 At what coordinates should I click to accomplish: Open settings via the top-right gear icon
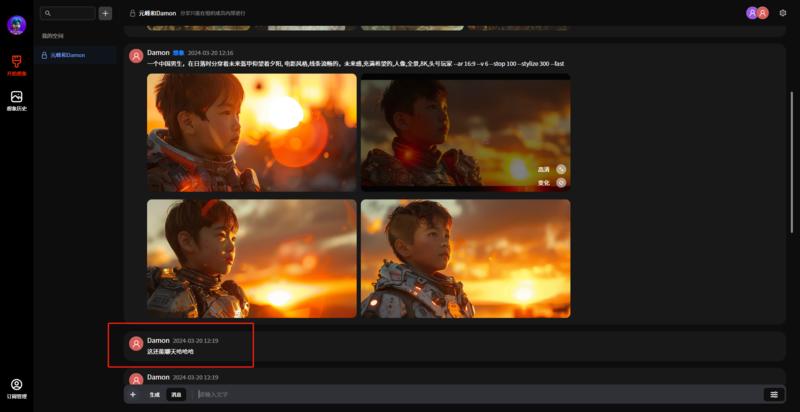(x=782, y=13)
